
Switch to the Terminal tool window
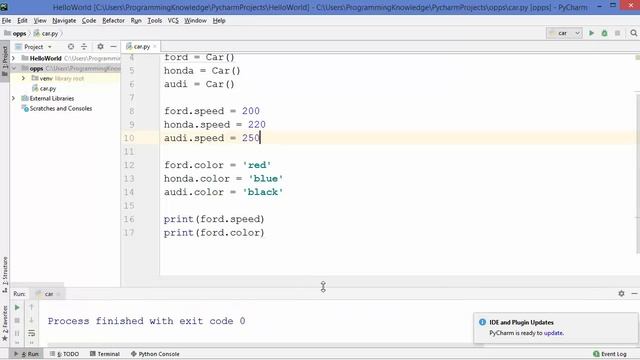coord(105,354)
